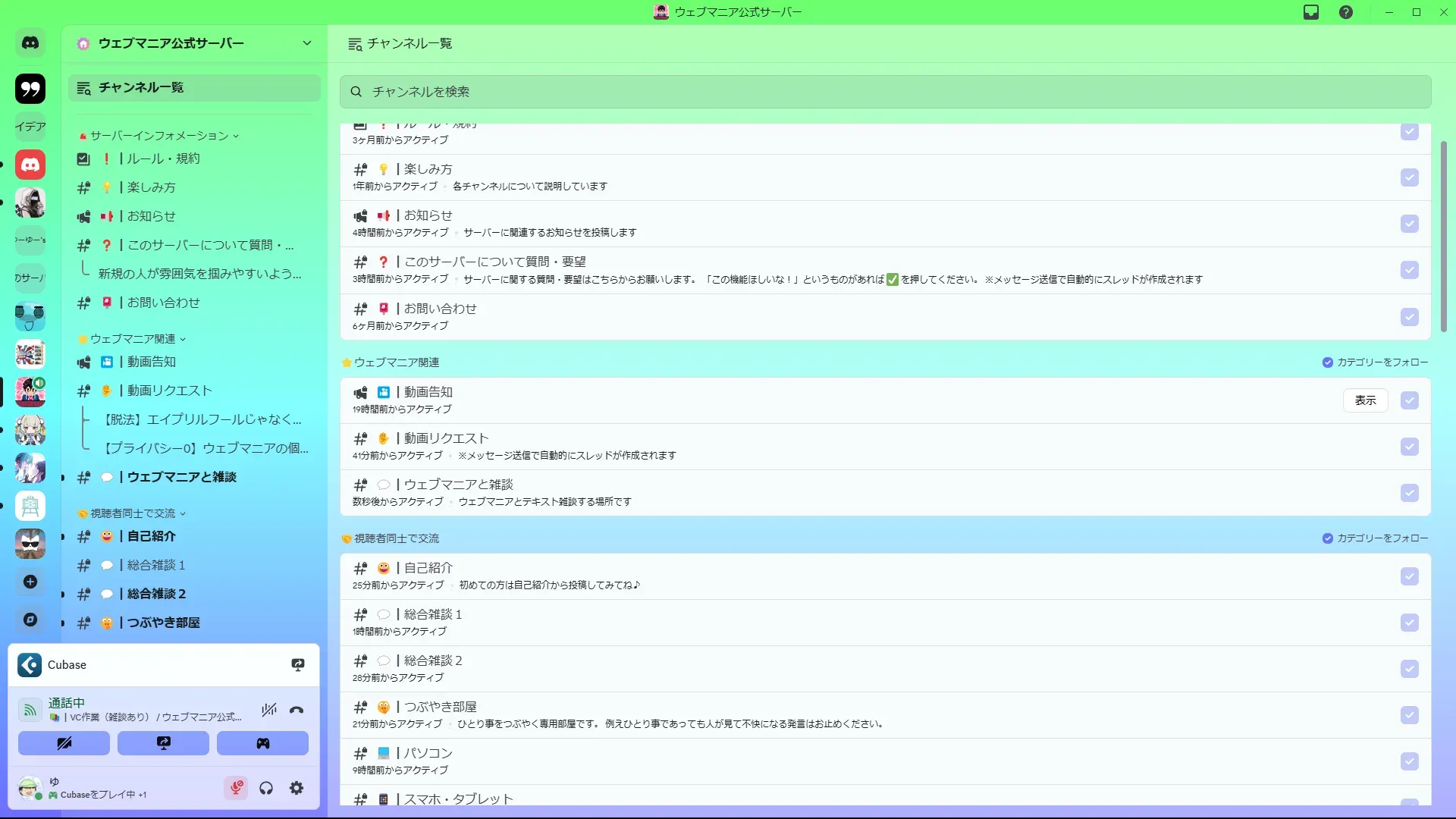The width and height of the screenshot is (1456, 819).
Task: Focus the チャンネルを検索 search field
Action: click(x=884, y=92)
